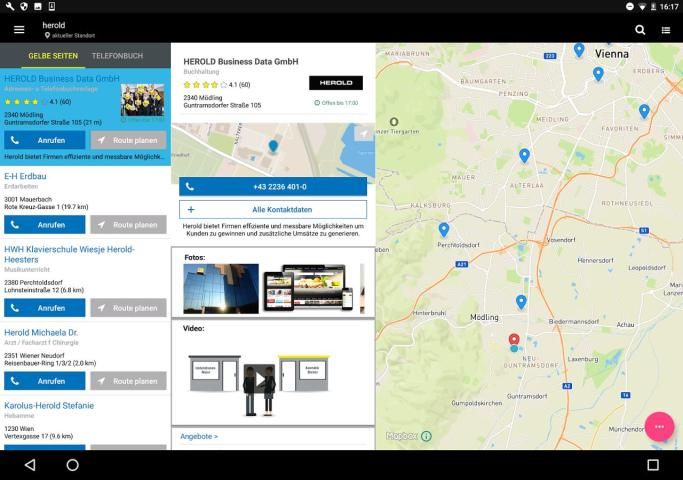Tap the blue map pin near Perchtoldsdorf

444,229
